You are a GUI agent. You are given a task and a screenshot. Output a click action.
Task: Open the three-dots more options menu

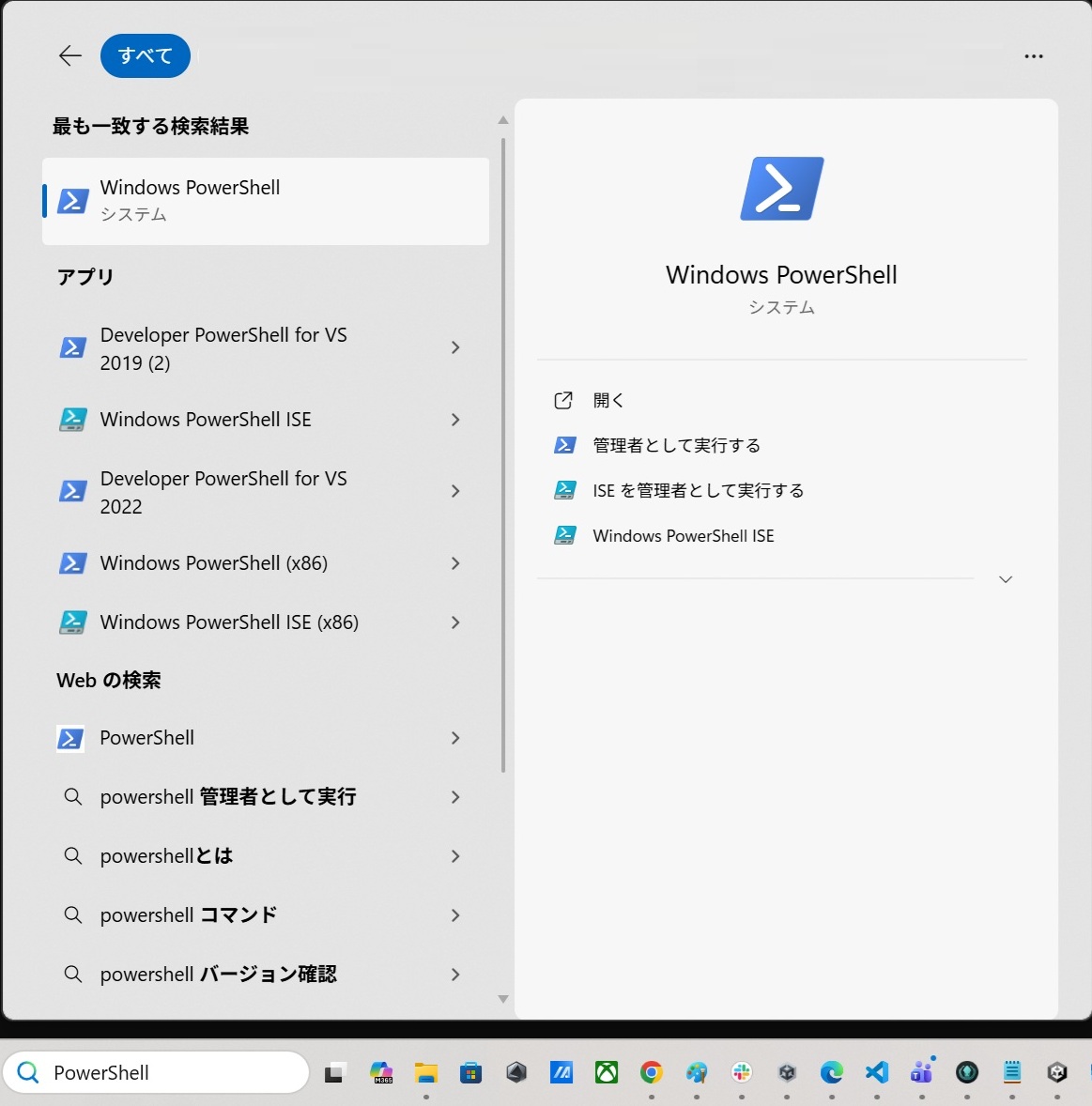(1033, 56)
